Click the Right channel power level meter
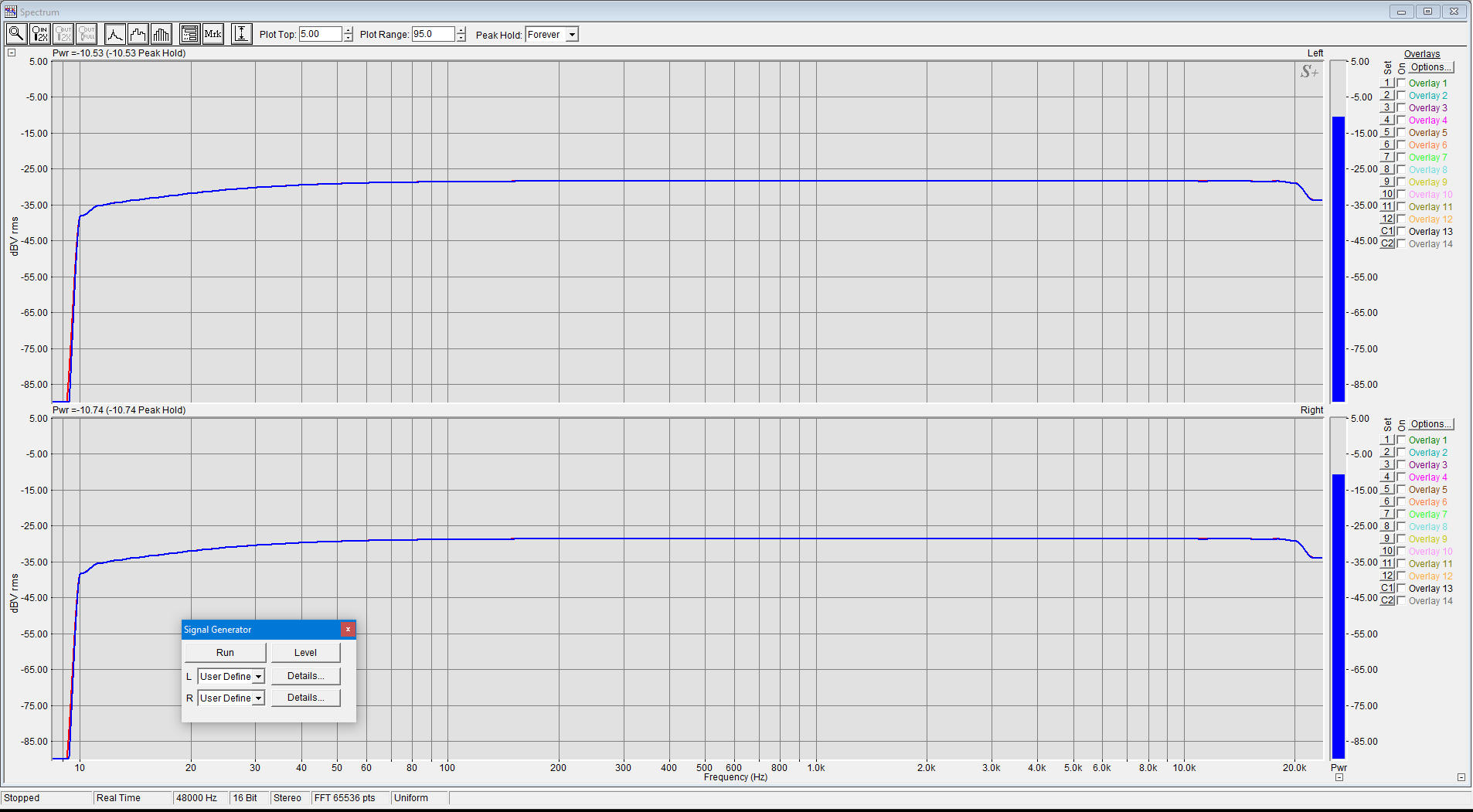This screenshot has height=812, width=1473. click(1339, 589)
